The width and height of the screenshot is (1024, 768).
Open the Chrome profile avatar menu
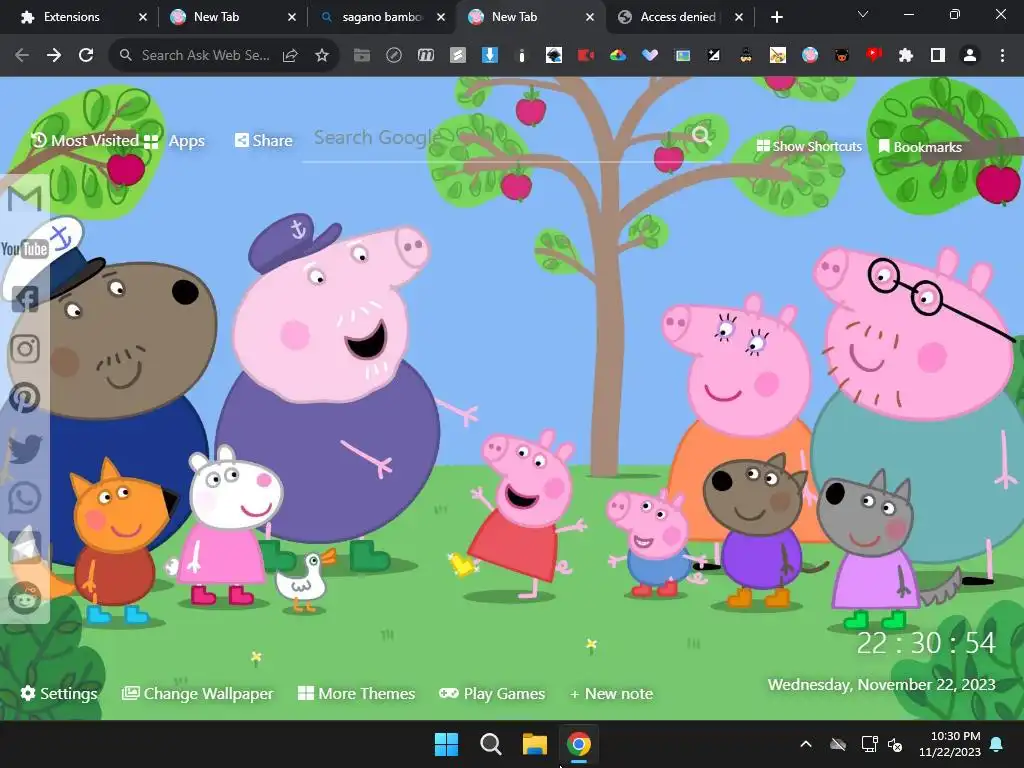970,56
